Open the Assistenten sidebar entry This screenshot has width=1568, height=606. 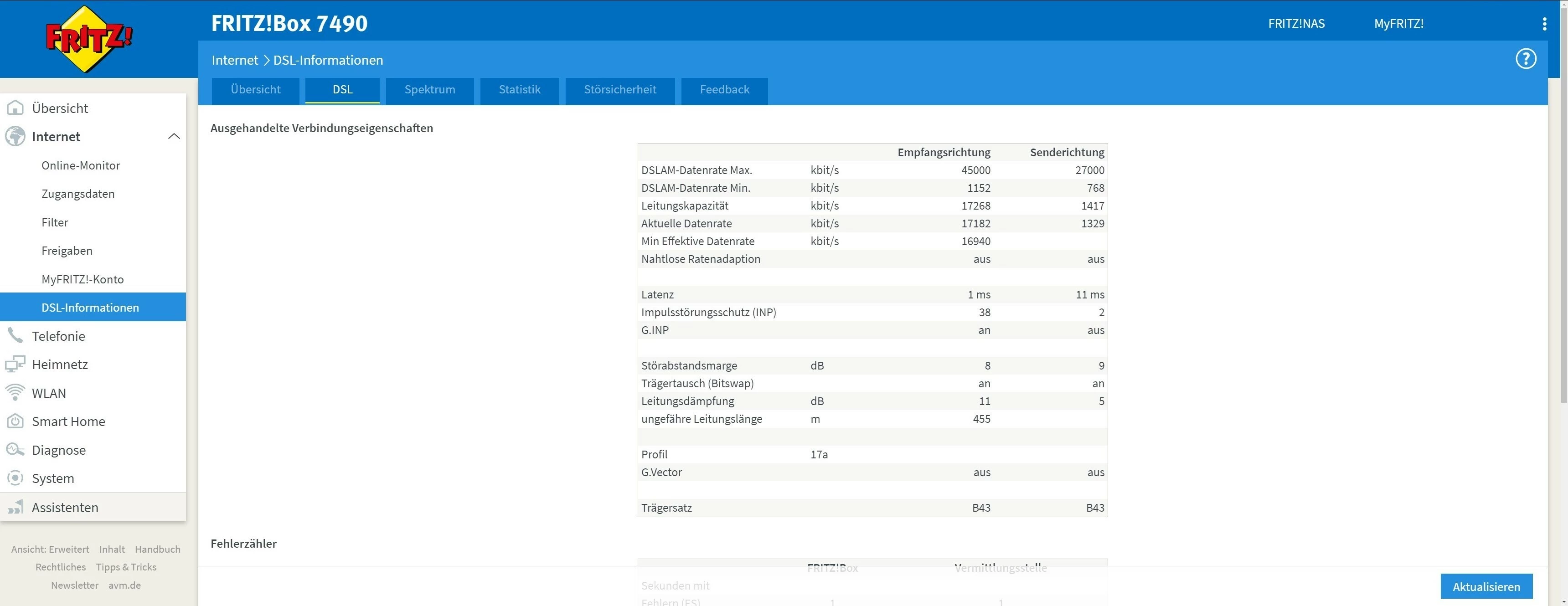click(x=65, y=508)
